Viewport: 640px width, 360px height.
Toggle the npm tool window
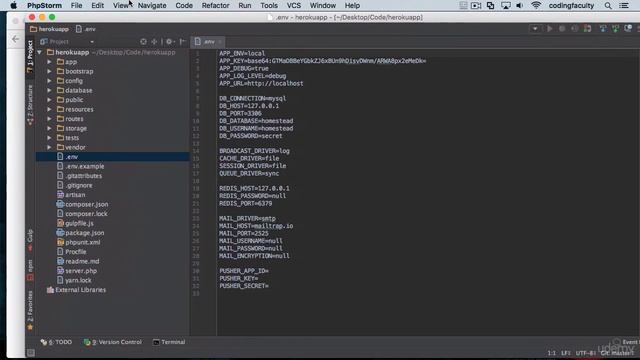pyautogui.click(x=30, y=269)
